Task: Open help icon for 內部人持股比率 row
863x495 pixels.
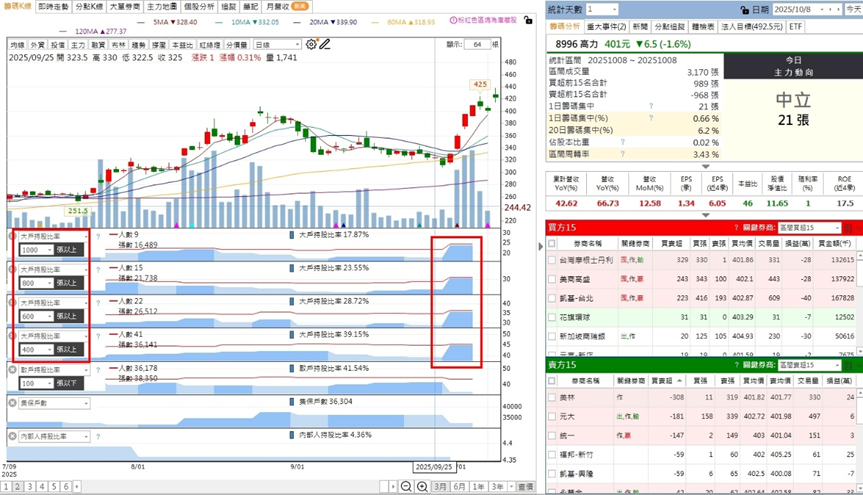Action: pyautogui.click(x=98, y=436)
